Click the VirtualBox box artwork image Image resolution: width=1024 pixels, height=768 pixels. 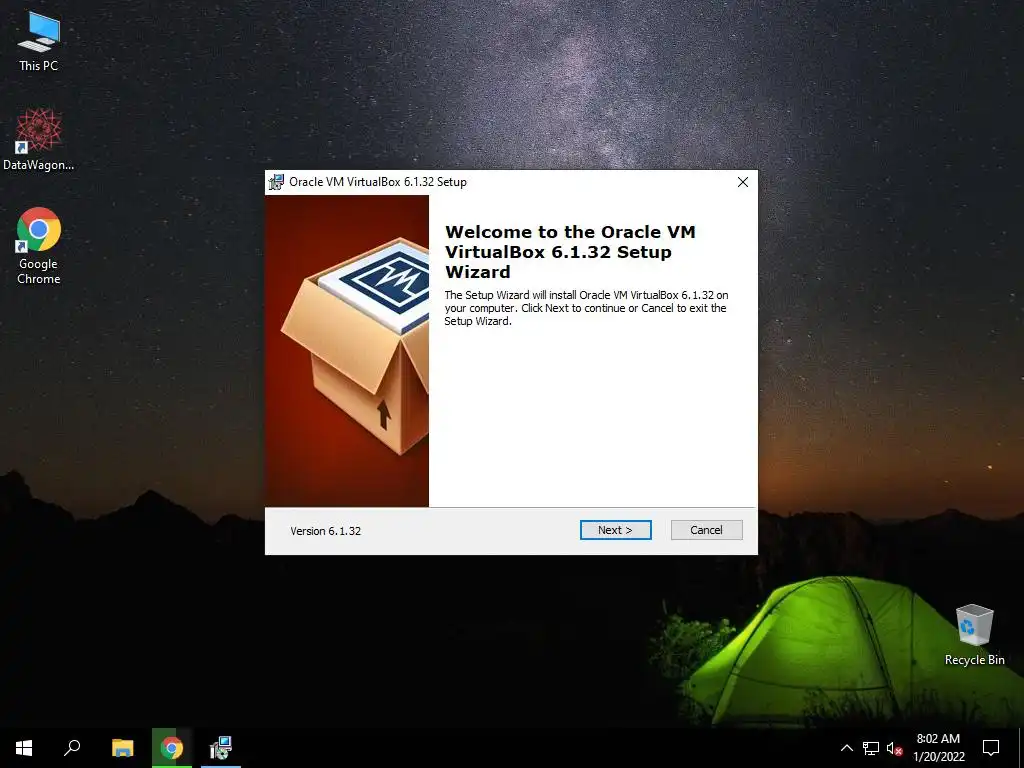pos(347,351)
